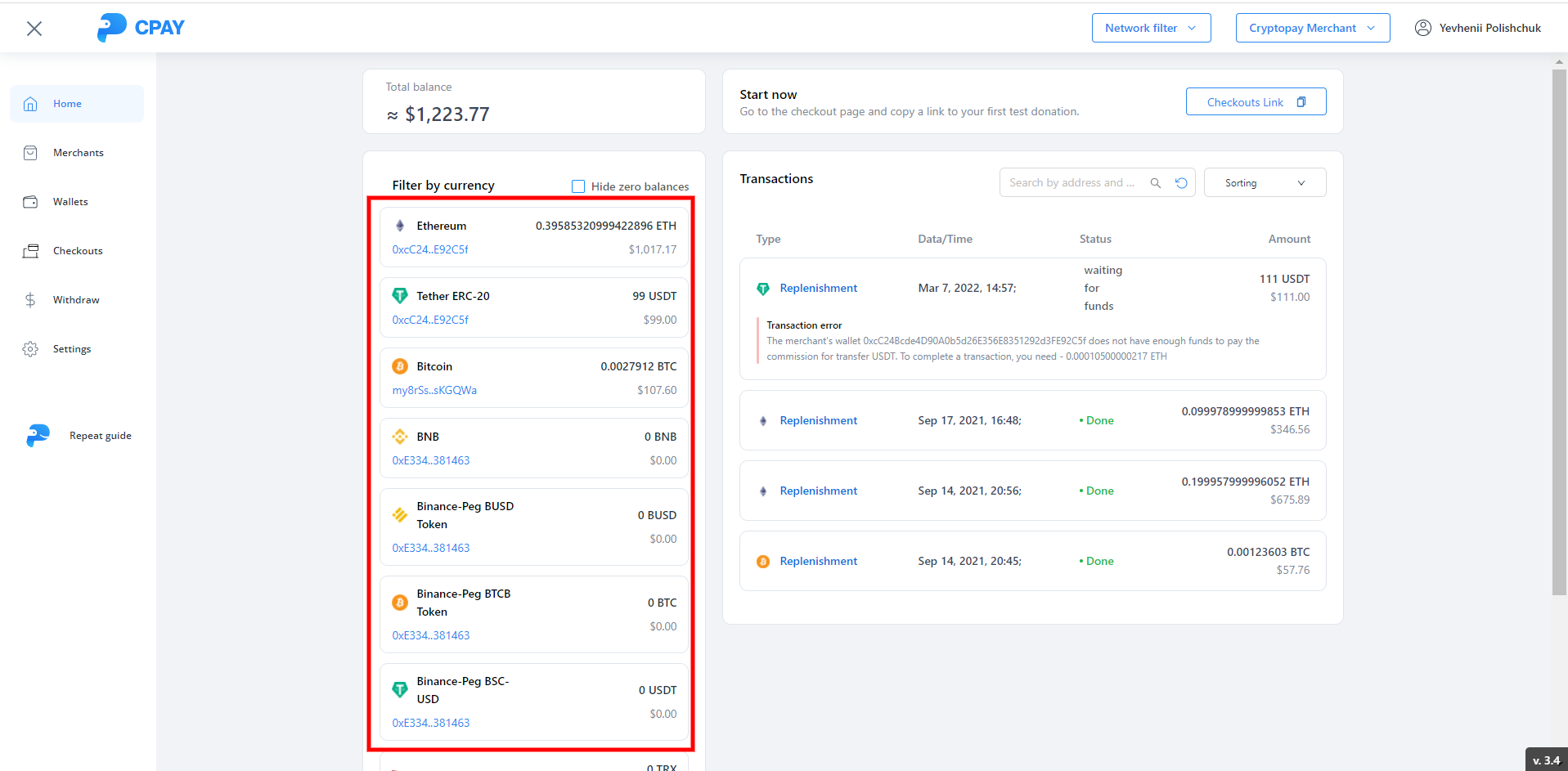Image resolution: width=1568 pixels, height=771 pixels.
Task: Click the CPAY logo icon
Action: pyautogui.click(x=112, y=28)
